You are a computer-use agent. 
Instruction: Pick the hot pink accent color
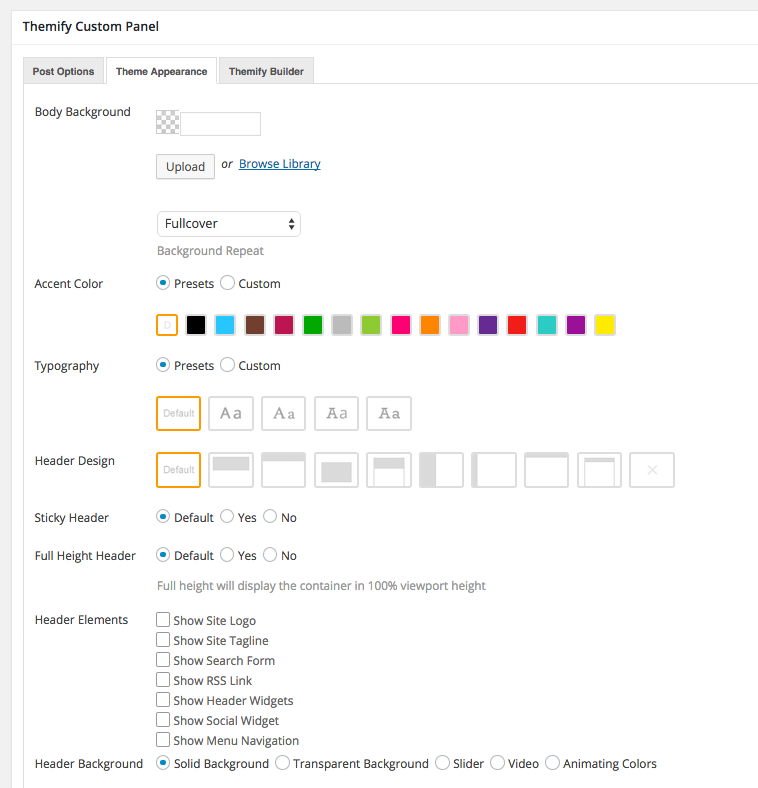(401, 325)
